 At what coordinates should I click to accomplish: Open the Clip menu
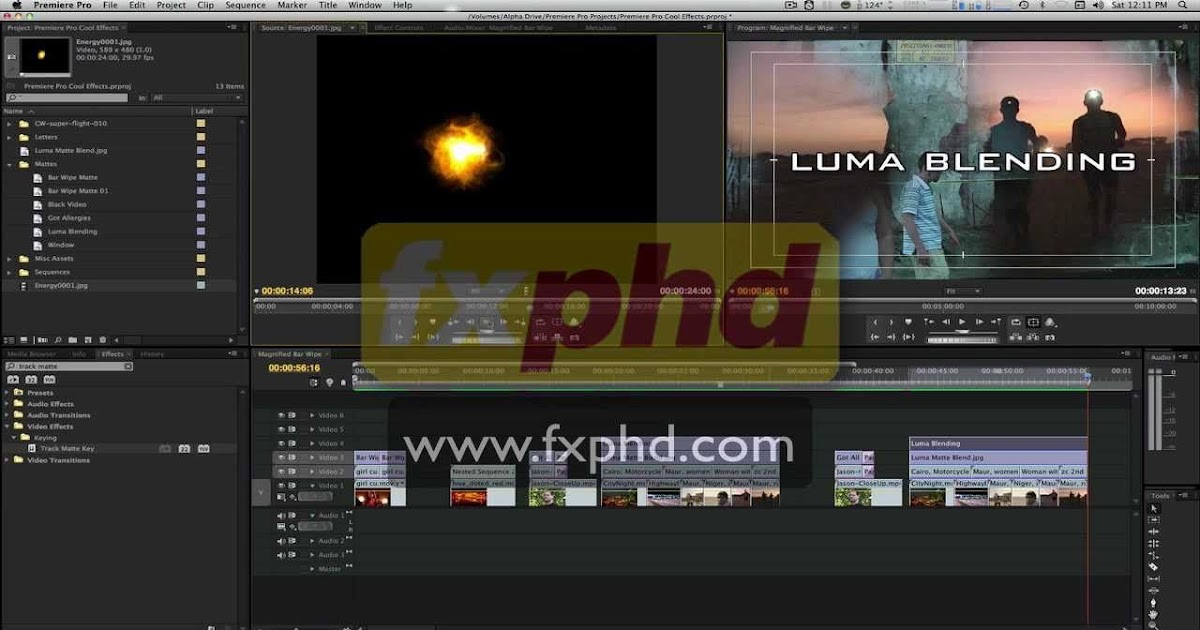point(205,5)
